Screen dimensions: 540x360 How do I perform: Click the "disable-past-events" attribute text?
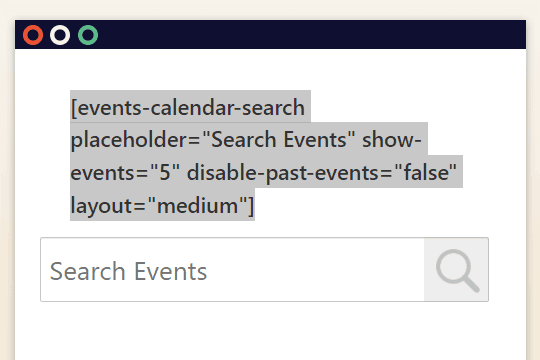282,173
